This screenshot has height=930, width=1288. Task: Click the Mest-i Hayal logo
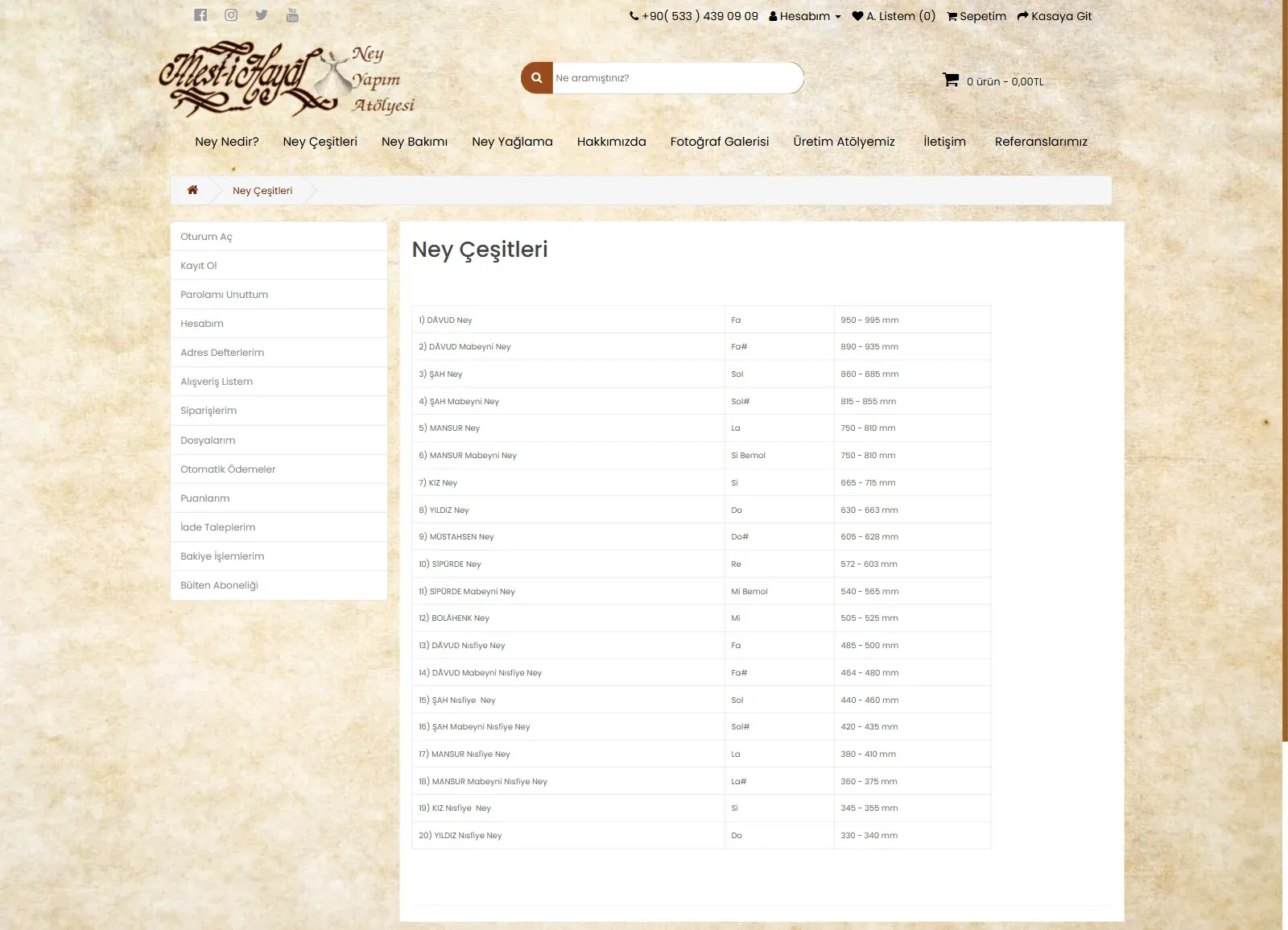[x=287, y=80]
